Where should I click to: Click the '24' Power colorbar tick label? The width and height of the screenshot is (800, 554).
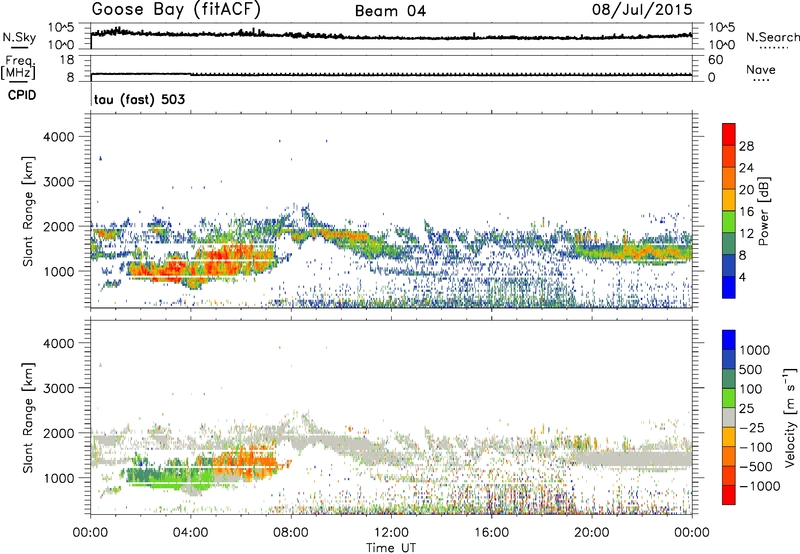pyautogui.click(x=746, y=168)
